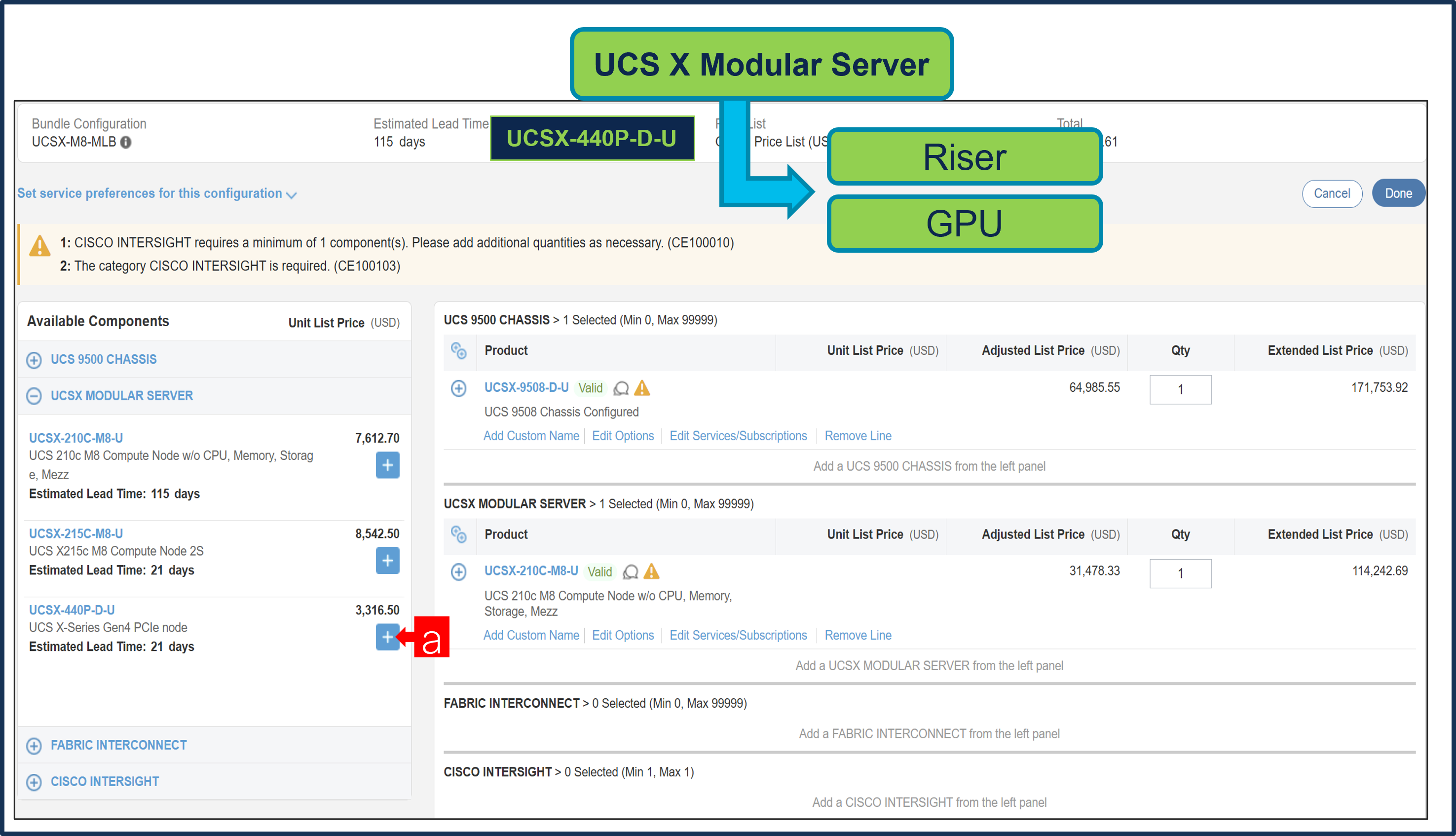Add Custom Name for UCS 210c Compute Node
This screenshot has width=1456, height=836.
point(531,635)
